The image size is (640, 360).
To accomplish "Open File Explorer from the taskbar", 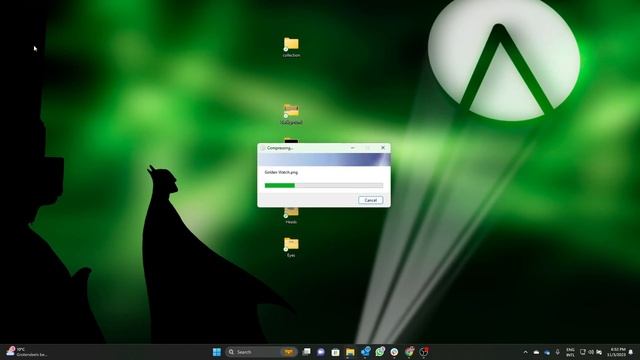I will [x=350, y=352].
